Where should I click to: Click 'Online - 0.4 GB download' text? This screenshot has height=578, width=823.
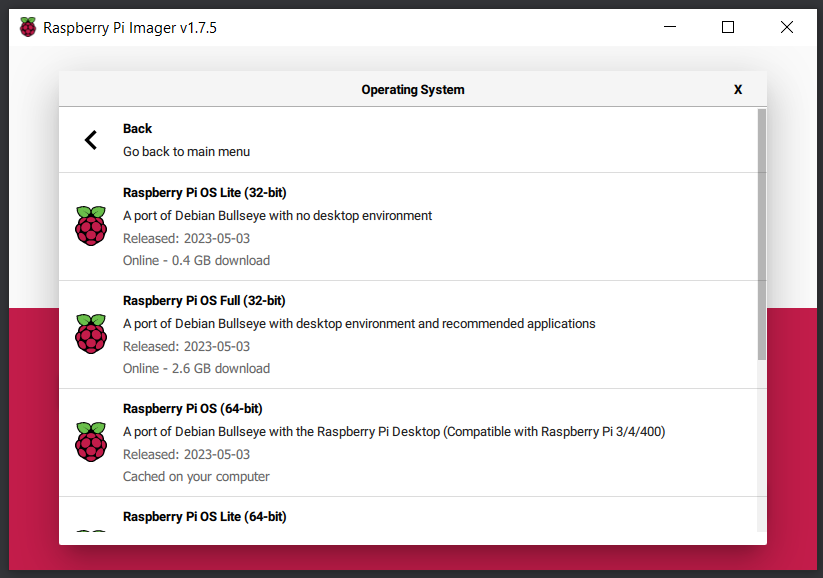click(x=196, y=261)
